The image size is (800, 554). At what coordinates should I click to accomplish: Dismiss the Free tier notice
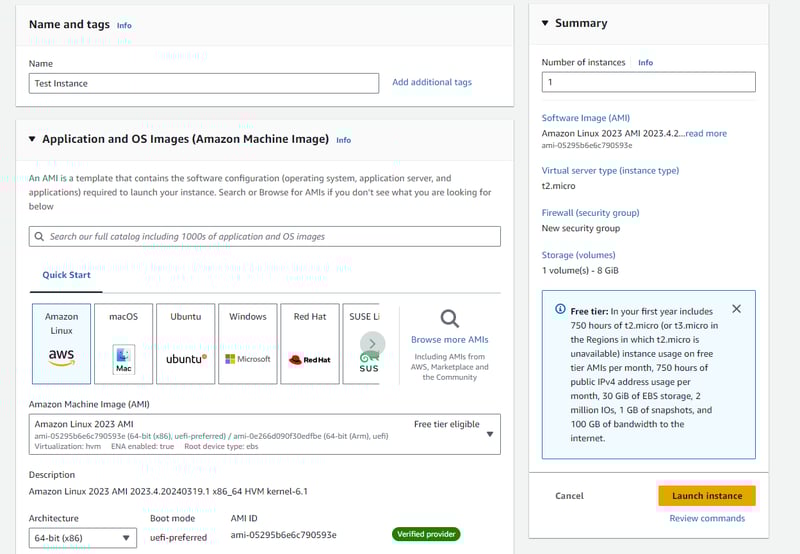point(736,309)
